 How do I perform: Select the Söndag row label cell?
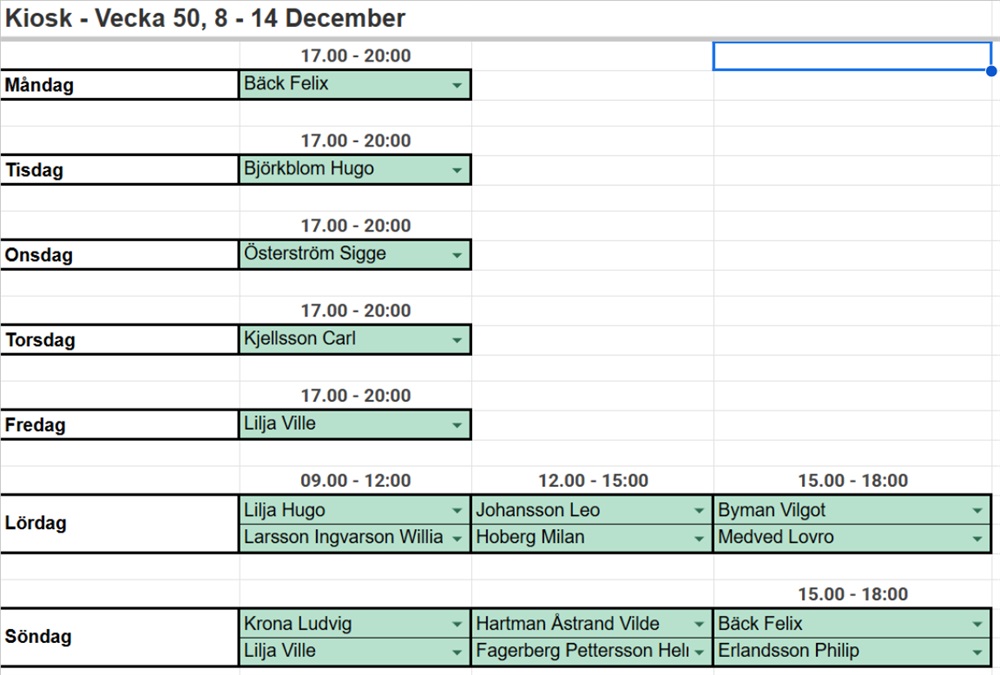120,637
